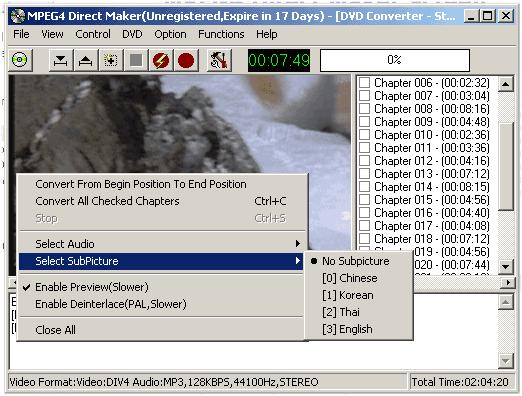Click chapter list scroll down arrow
Image resolution: width=522 pixels, height=396 pixels.
tap(506, 267)
